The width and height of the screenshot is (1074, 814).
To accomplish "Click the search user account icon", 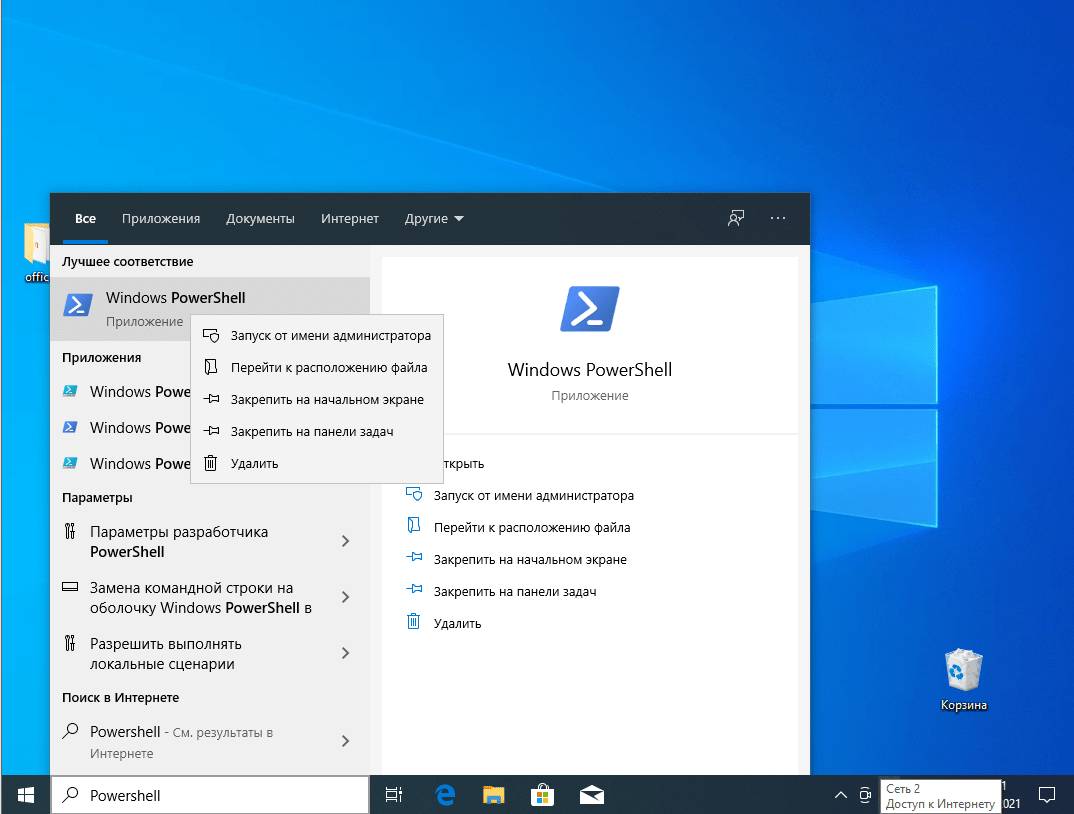I will [x=735, y=218].
